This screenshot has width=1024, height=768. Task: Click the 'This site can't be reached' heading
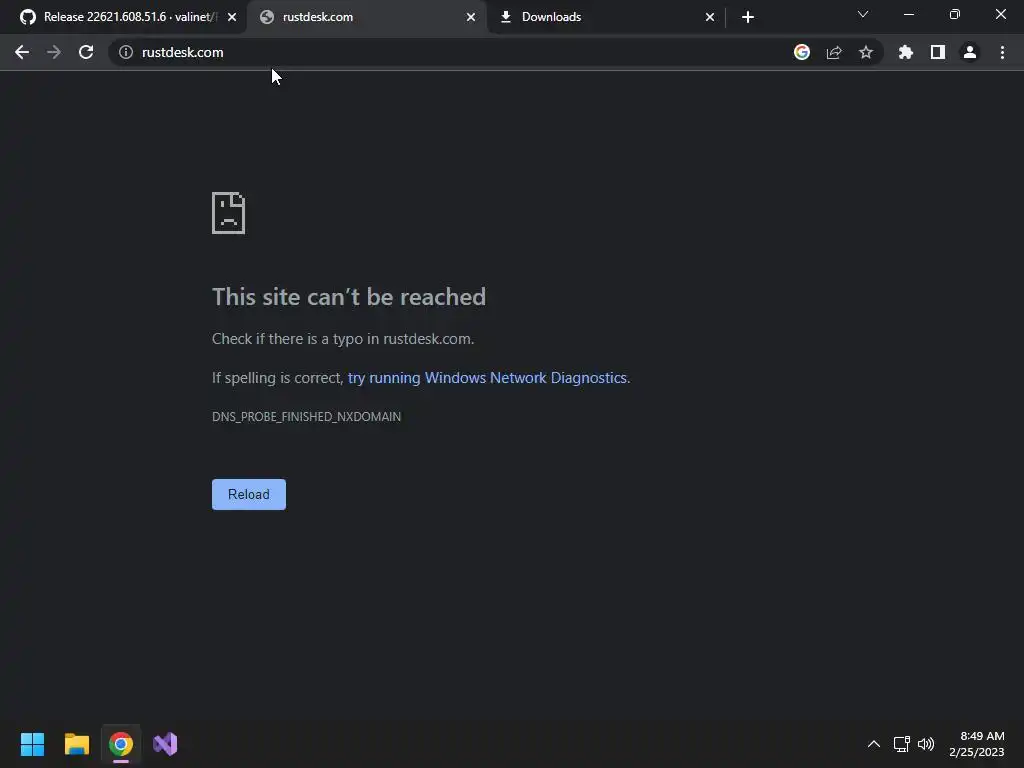349,296
